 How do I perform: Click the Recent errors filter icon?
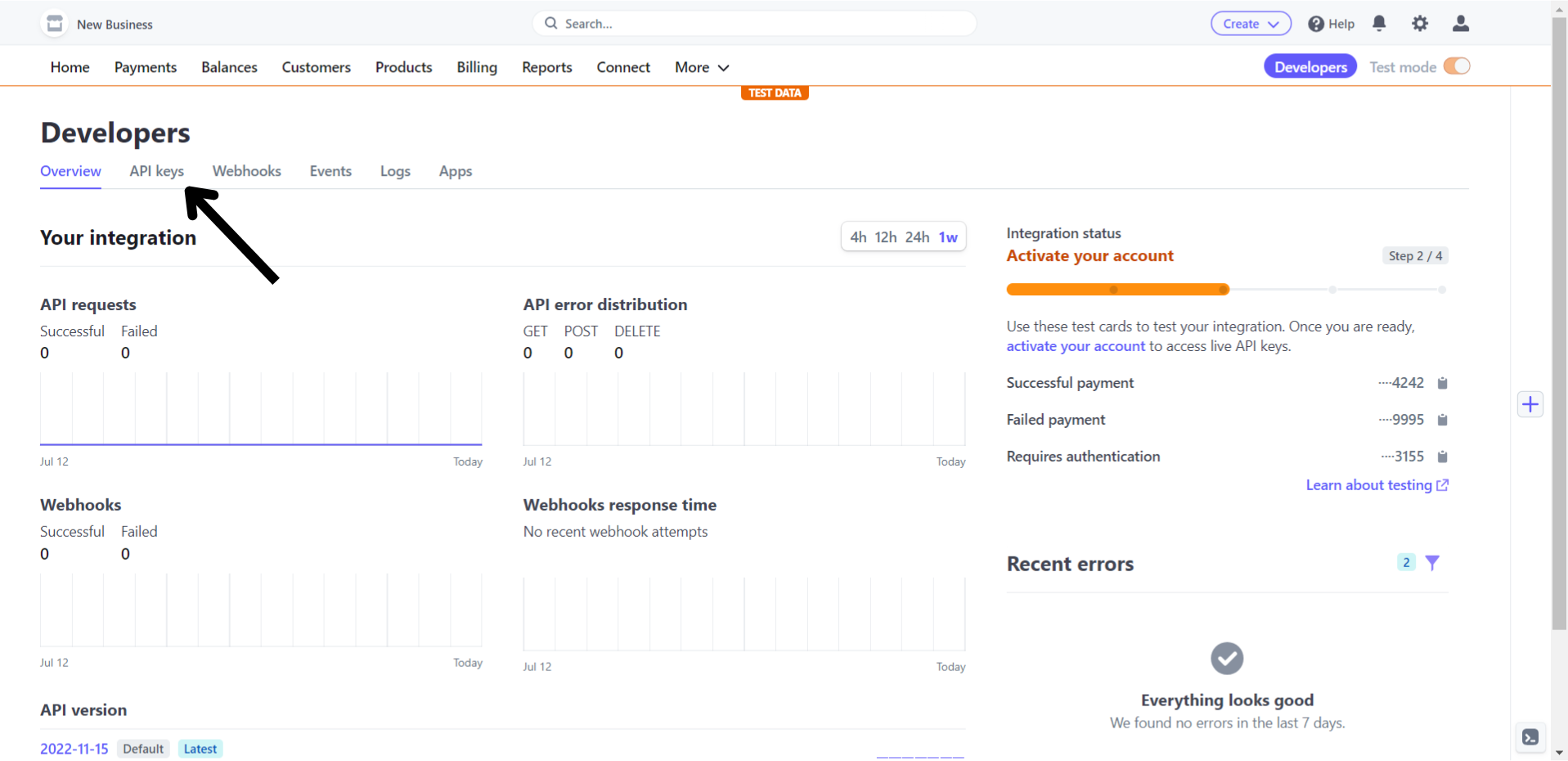pyautogui.click(x=1432, y=563)
